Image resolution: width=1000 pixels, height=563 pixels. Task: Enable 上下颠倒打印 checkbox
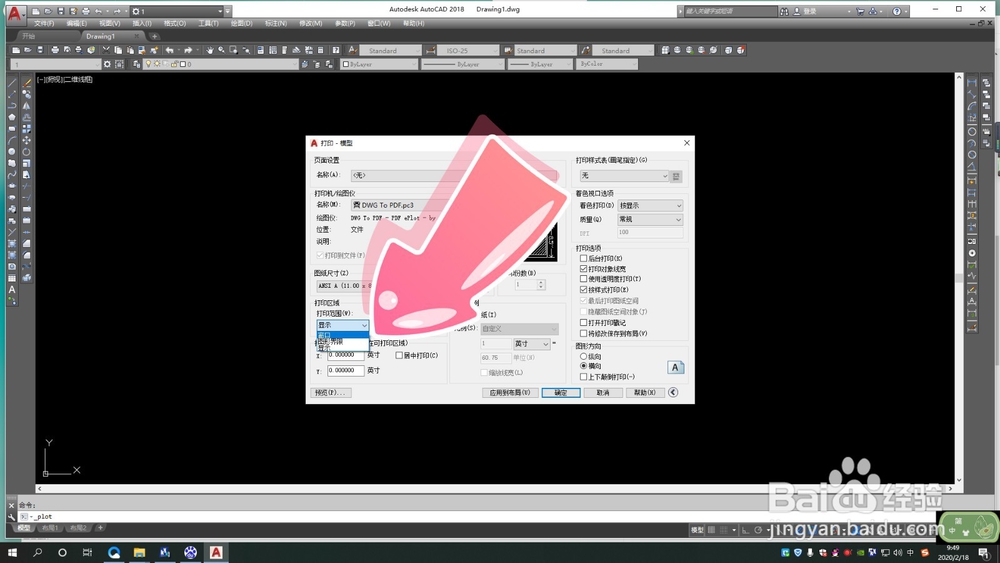click(584, 377)
